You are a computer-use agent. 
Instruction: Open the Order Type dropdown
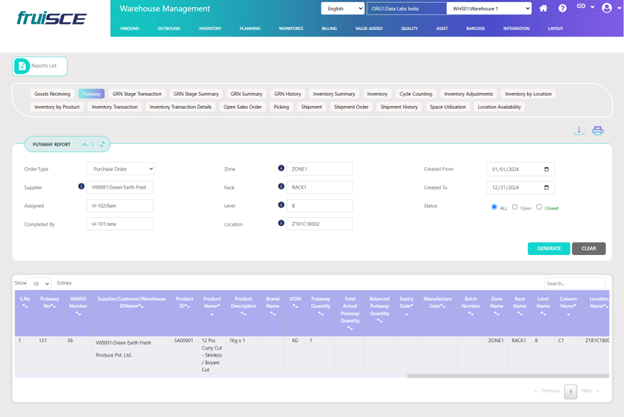[120, 169]
